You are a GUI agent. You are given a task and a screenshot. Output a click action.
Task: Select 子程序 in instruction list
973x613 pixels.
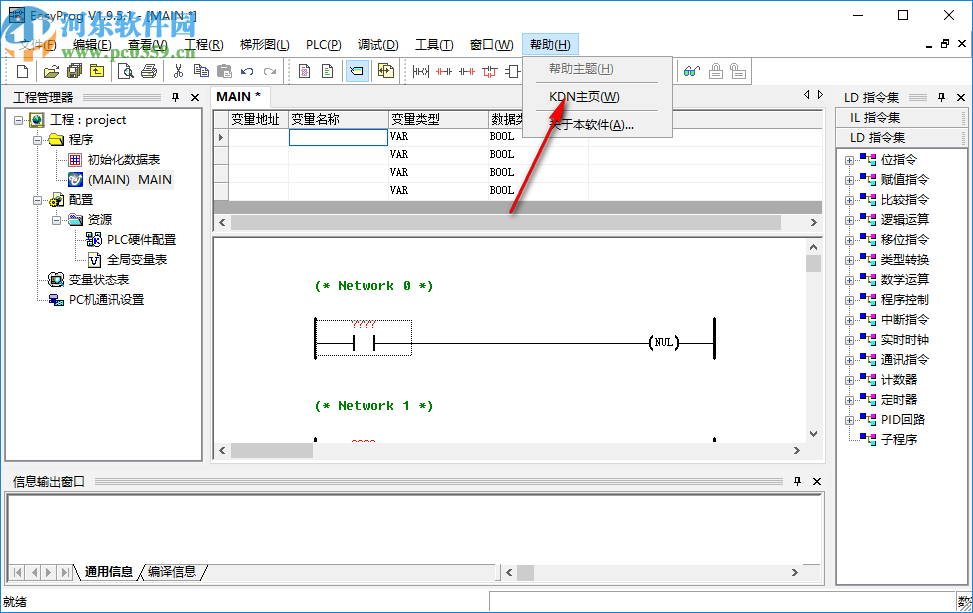point(899,440)
